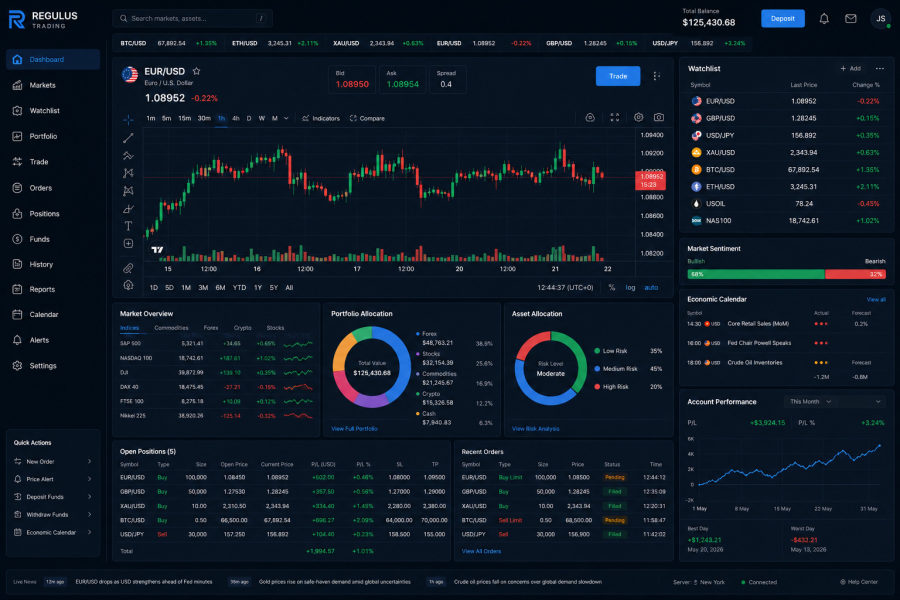Open chart settings gear icon

tap(638, 117)
